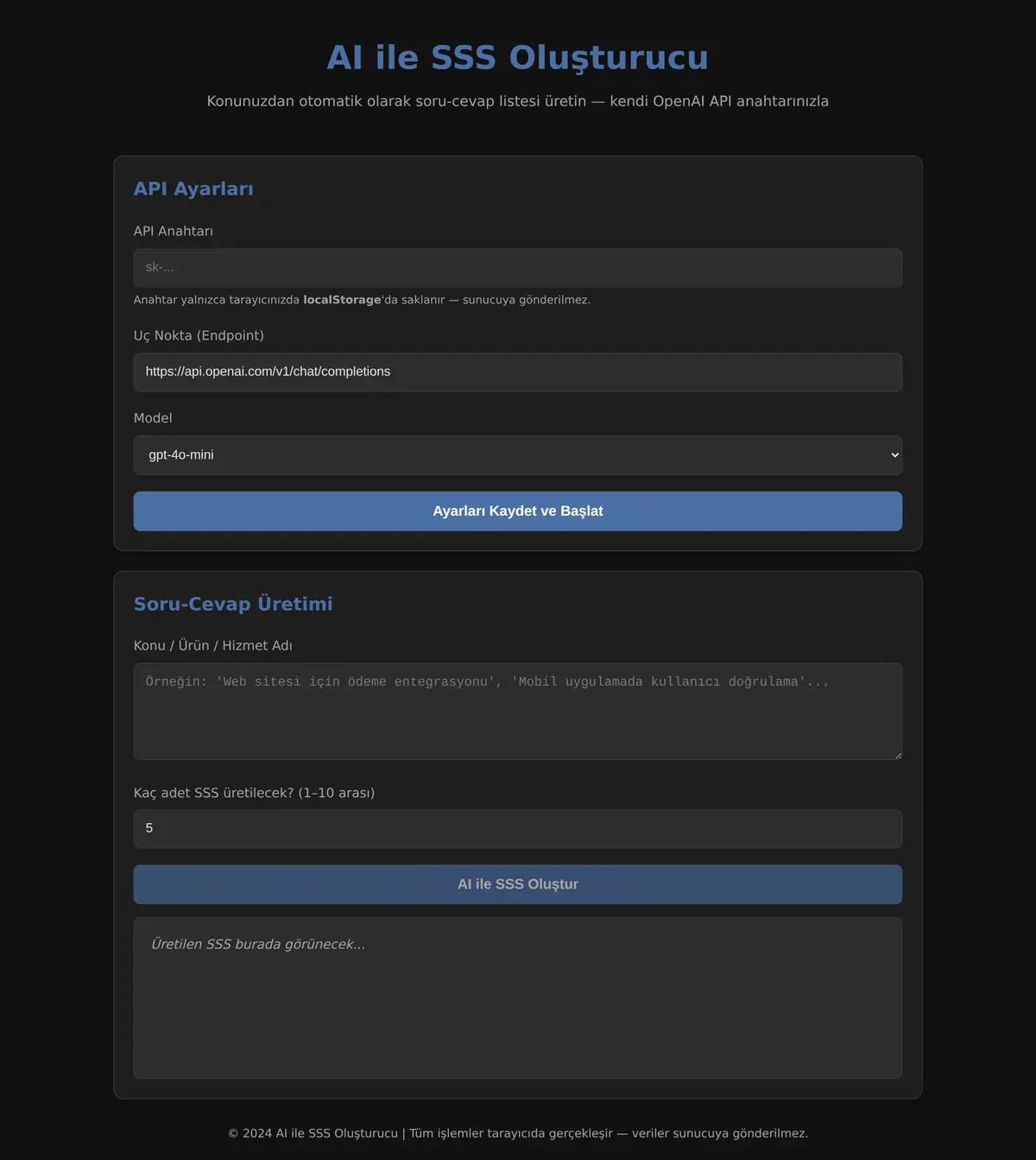Click the generated SSS output area
Screen dimensions: 1036x1160
click(518, 998)
